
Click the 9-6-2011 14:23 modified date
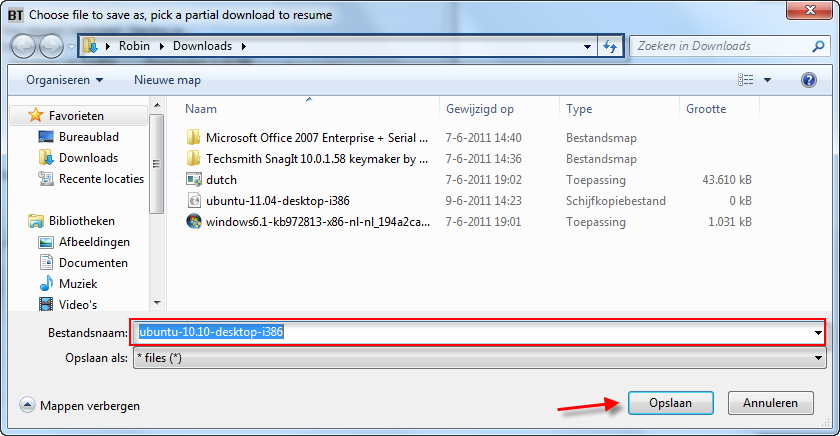(x=483, y=201)
